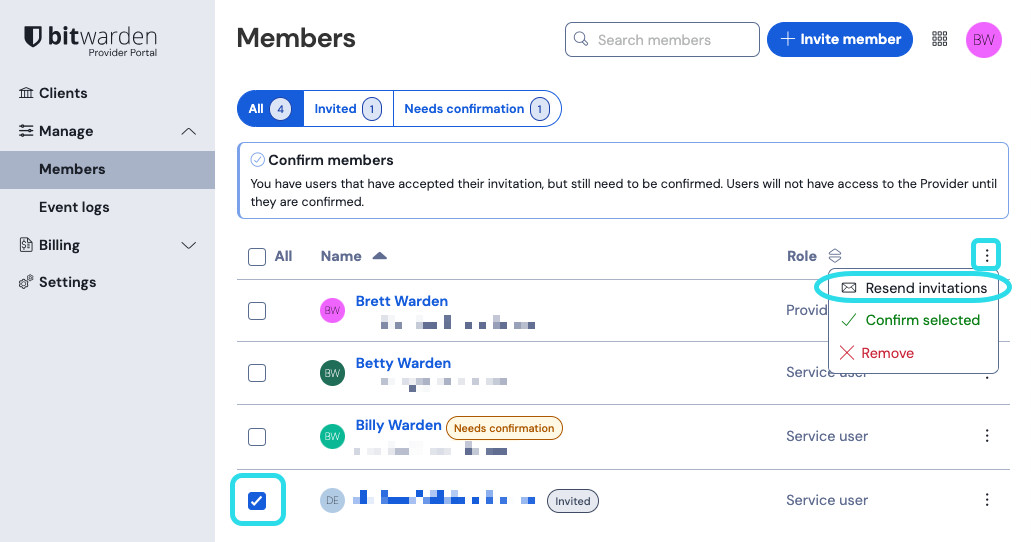Uncheck the invited user's checkbox
The image size is (1031, 542).
coord(257,500)
